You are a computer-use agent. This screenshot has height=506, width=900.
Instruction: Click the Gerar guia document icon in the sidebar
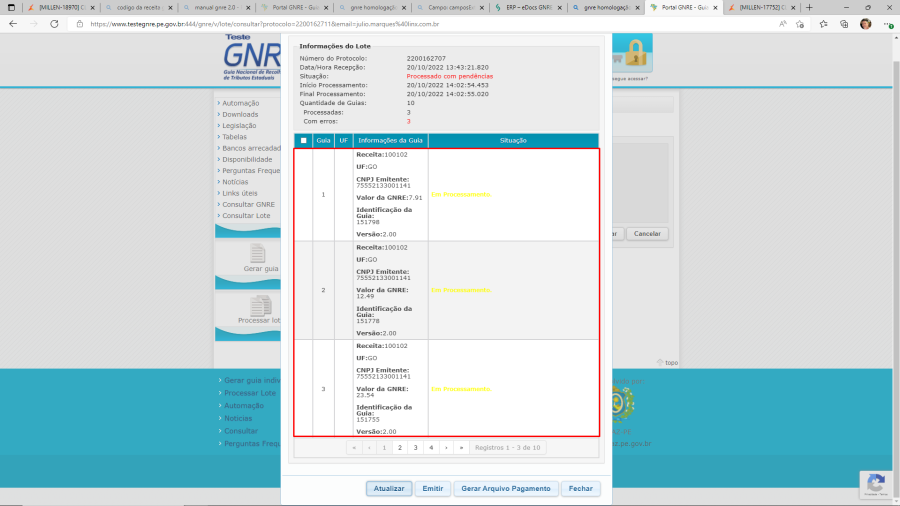click(x=257, y=253)
